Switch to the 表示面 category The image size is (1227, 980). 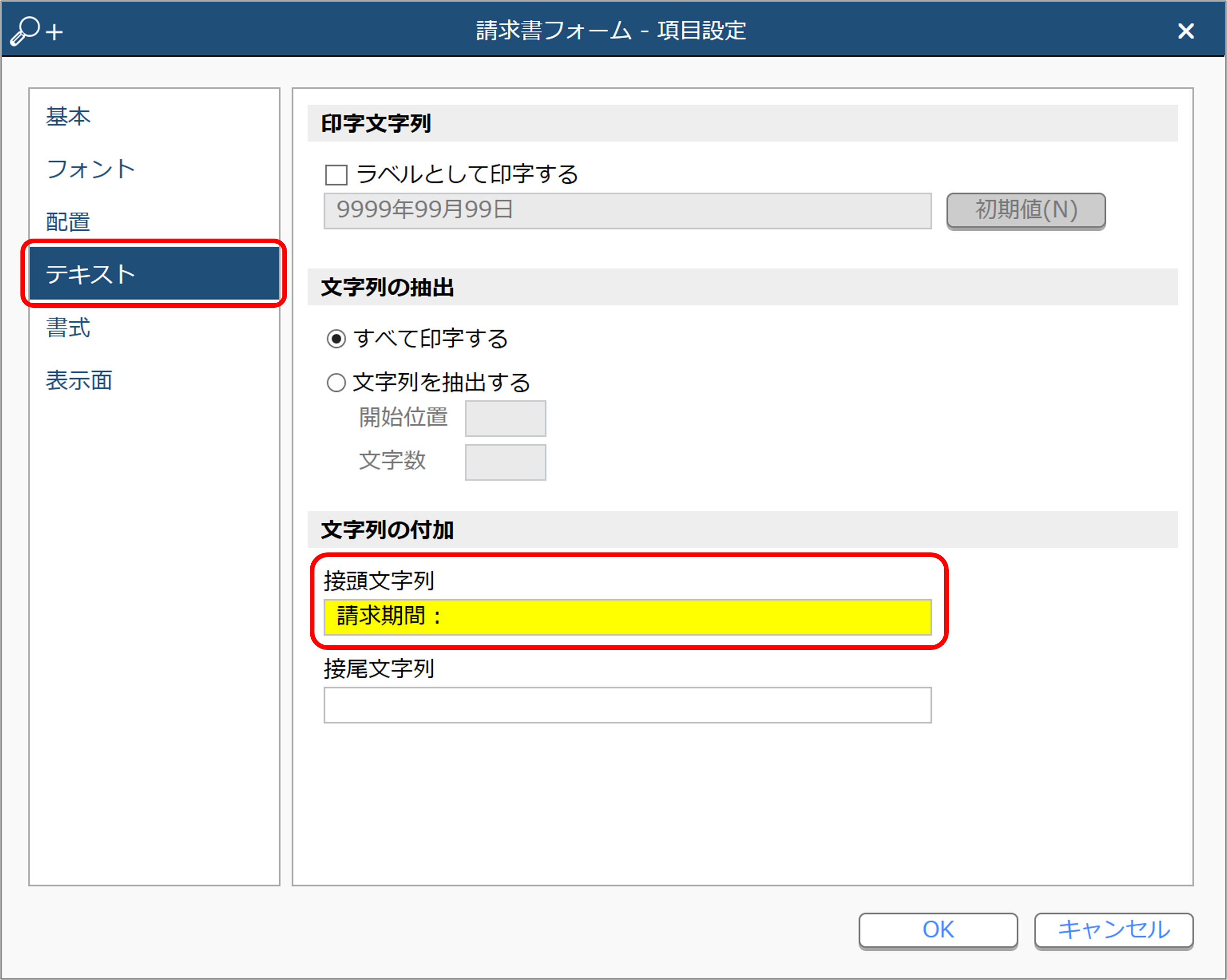point(154,380)
